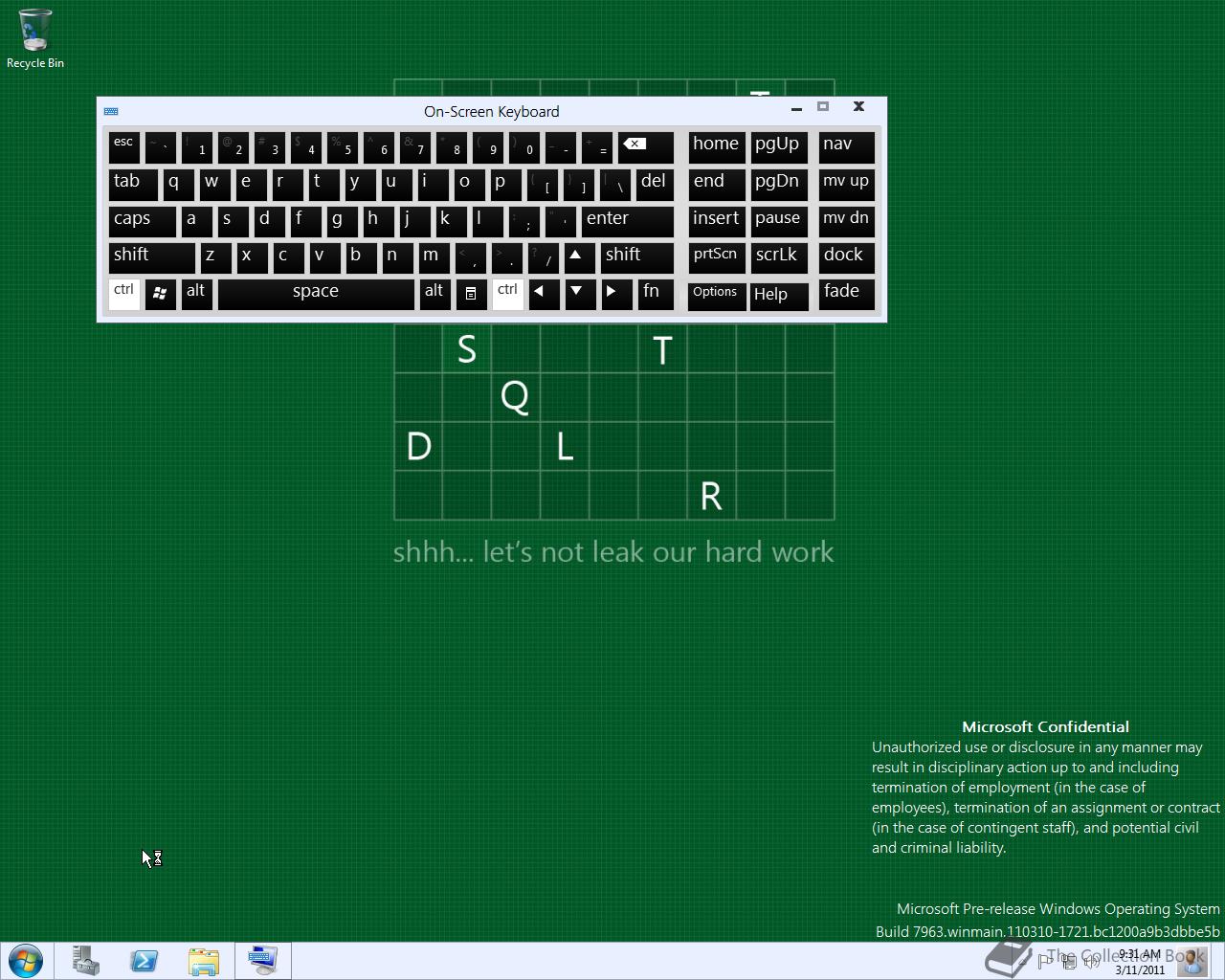The image size is (1225, 980).
Task: Tap the context menu key
Action: click(x=470, y=294)
